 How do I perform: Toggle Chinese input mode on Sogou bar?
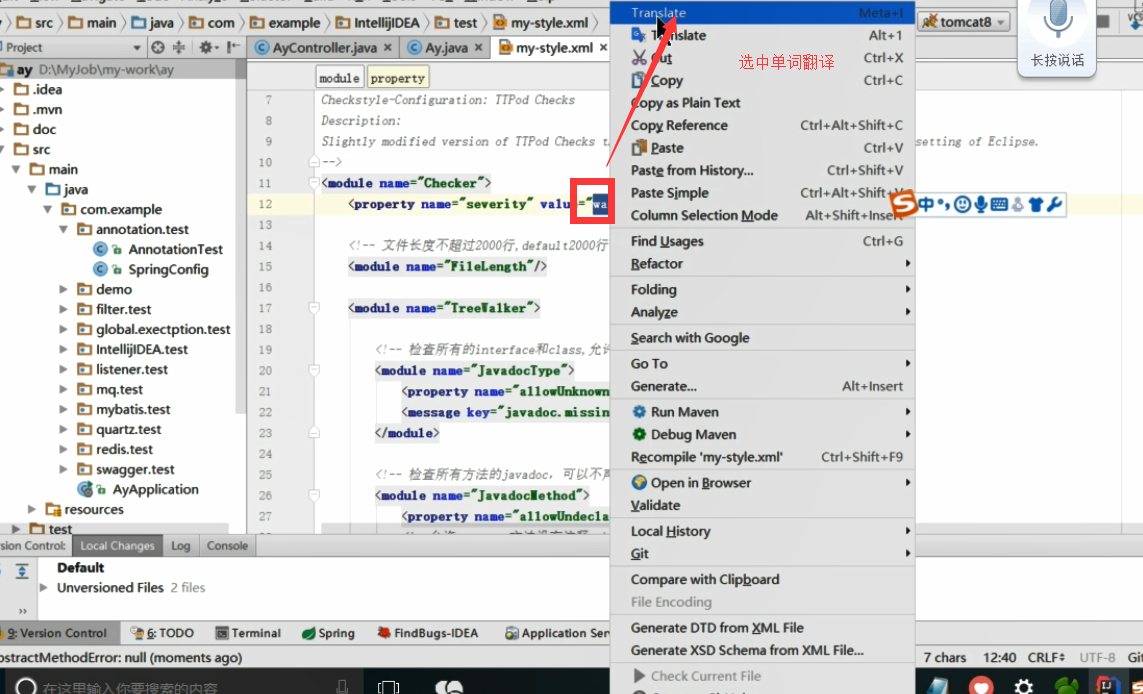[x=927, y=205]
